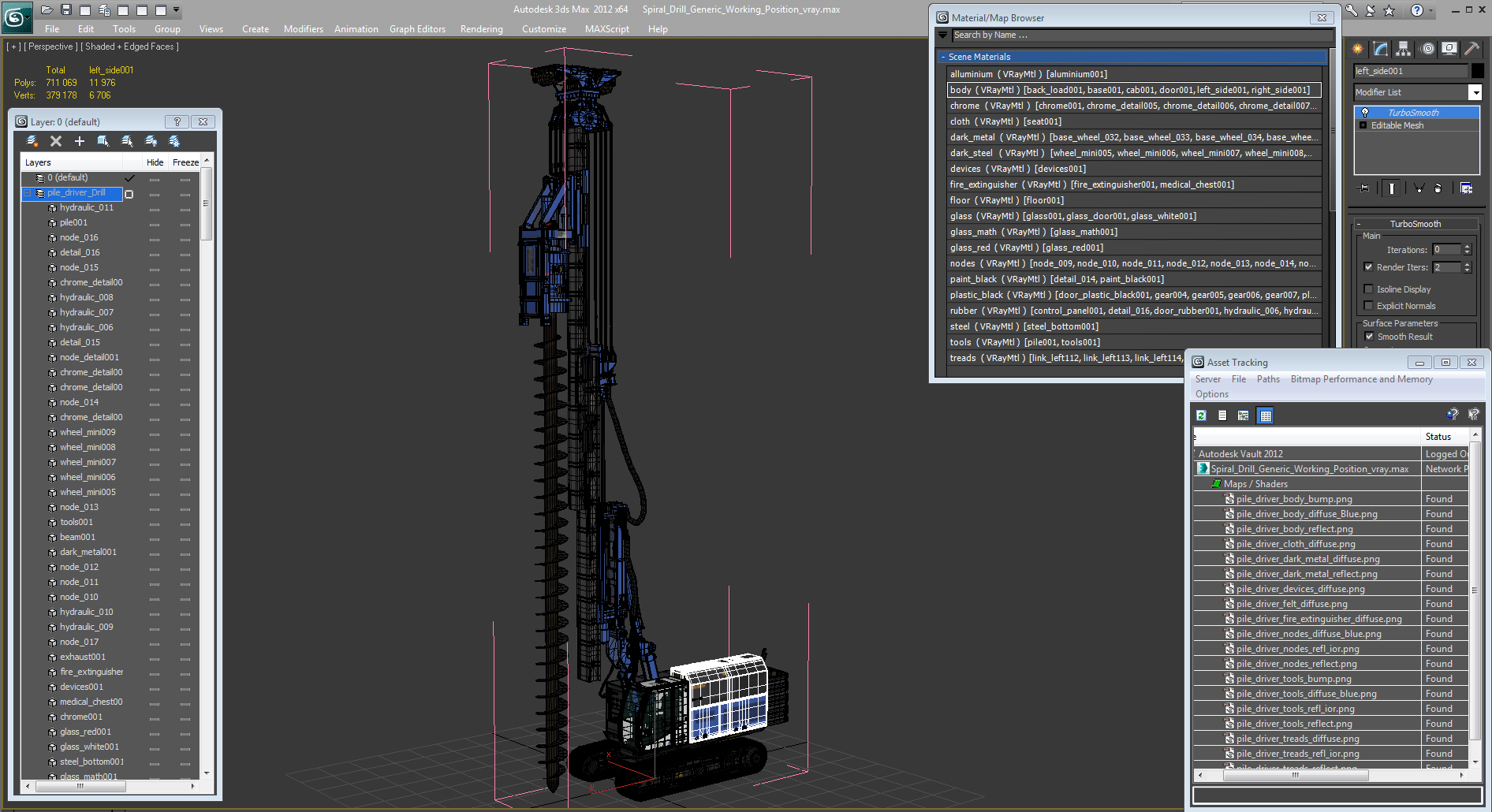1492x812 pixels.
Task: Switch Asset Tracking to tree view icon
Action: tap(1244, 415)
